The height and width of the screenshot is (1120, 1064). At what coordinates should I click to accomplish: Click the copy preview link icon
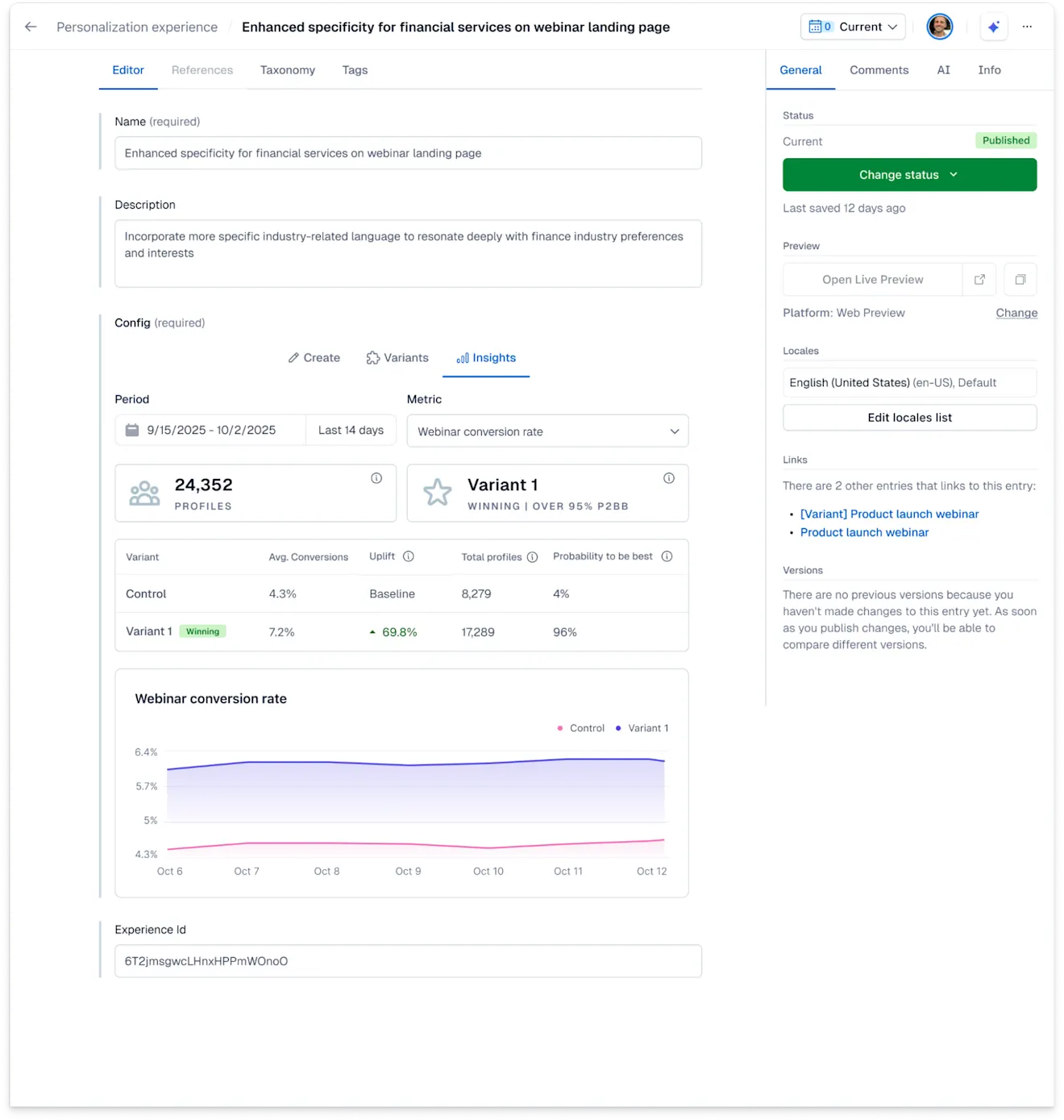click(x=1020, y=280)
